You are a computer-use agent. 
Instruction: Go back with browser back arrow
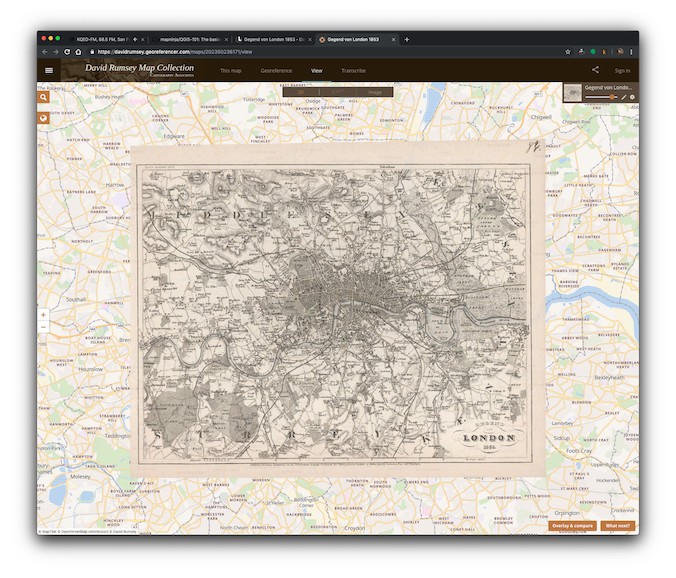(45, 52)
